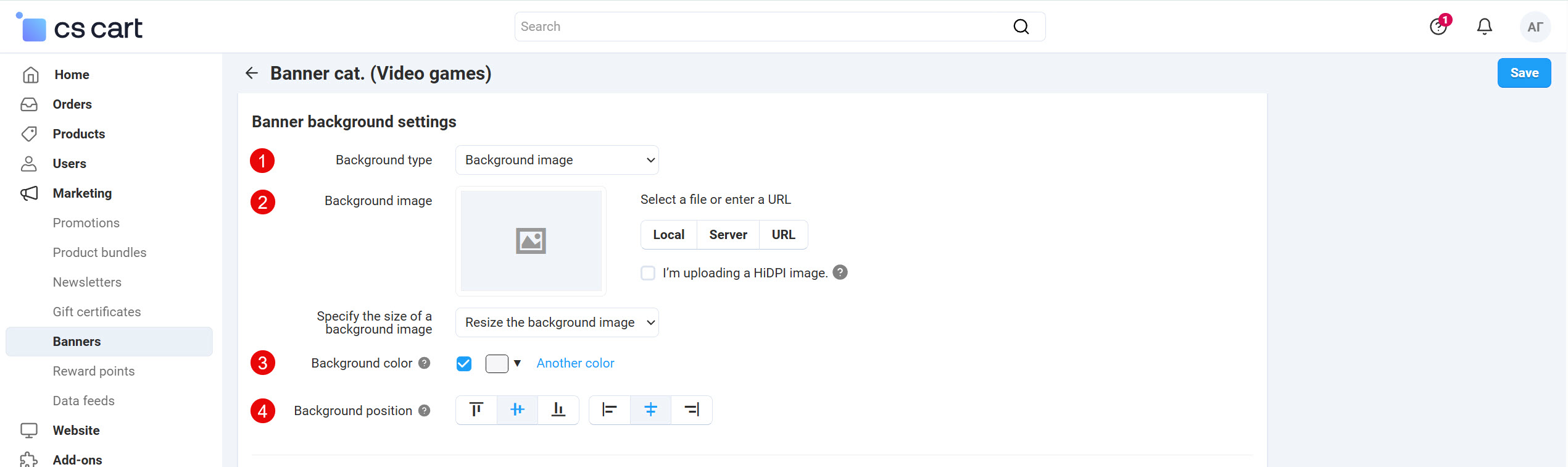Screen dimensions: 1568x467
Task: Choose the Local file upload option
Action: (x=668, y=235)
